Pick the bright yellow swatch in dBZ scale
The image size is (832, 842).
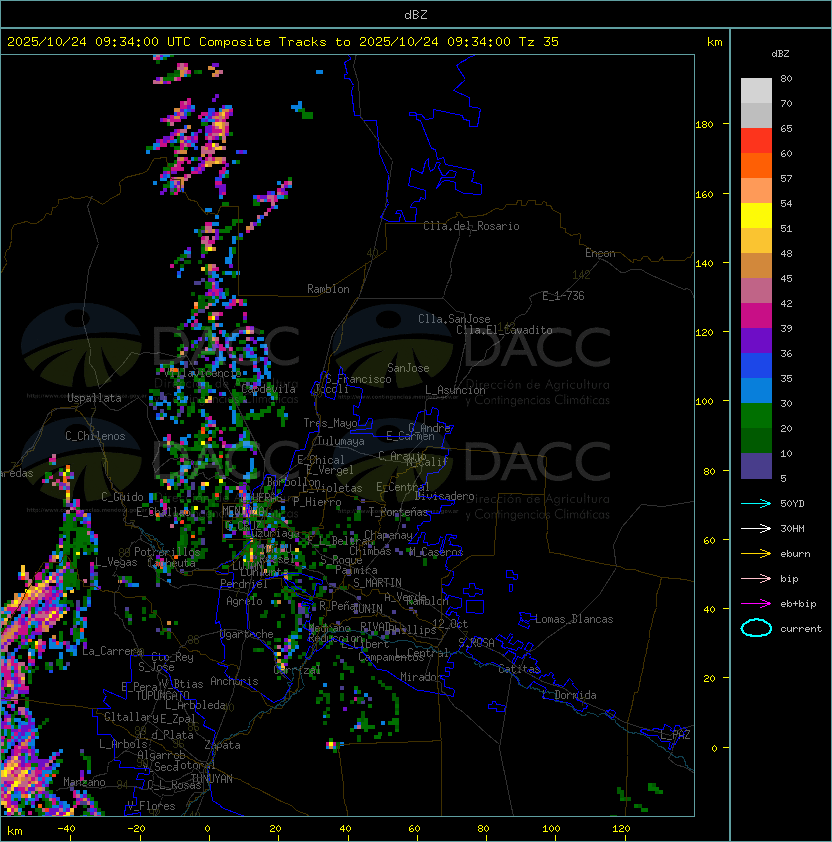tap(756, 216)
